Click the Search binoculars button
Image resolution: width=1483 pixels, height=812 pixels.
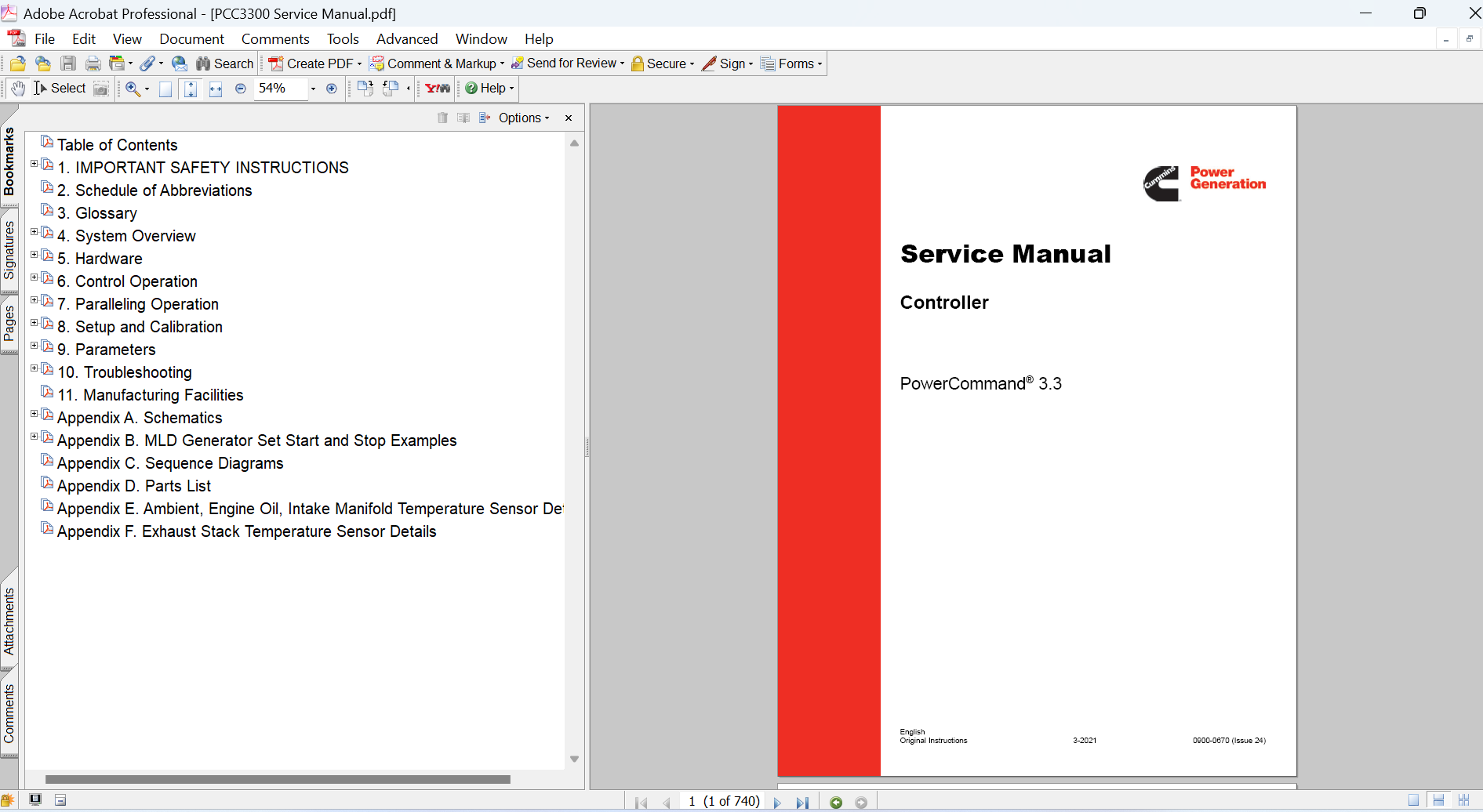point(225,63)
